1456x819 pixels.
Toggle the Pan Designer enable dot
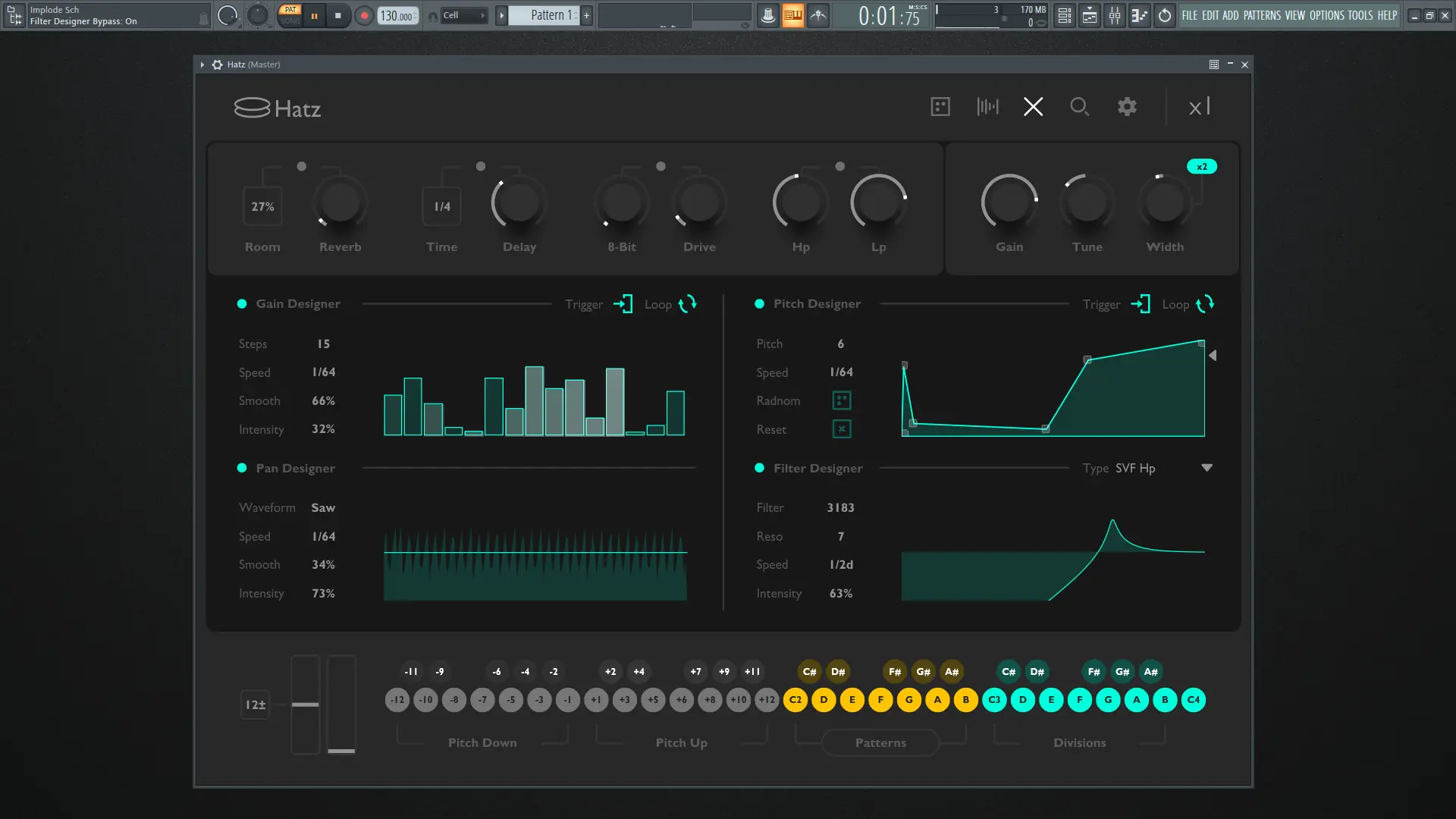click(242, 468)
